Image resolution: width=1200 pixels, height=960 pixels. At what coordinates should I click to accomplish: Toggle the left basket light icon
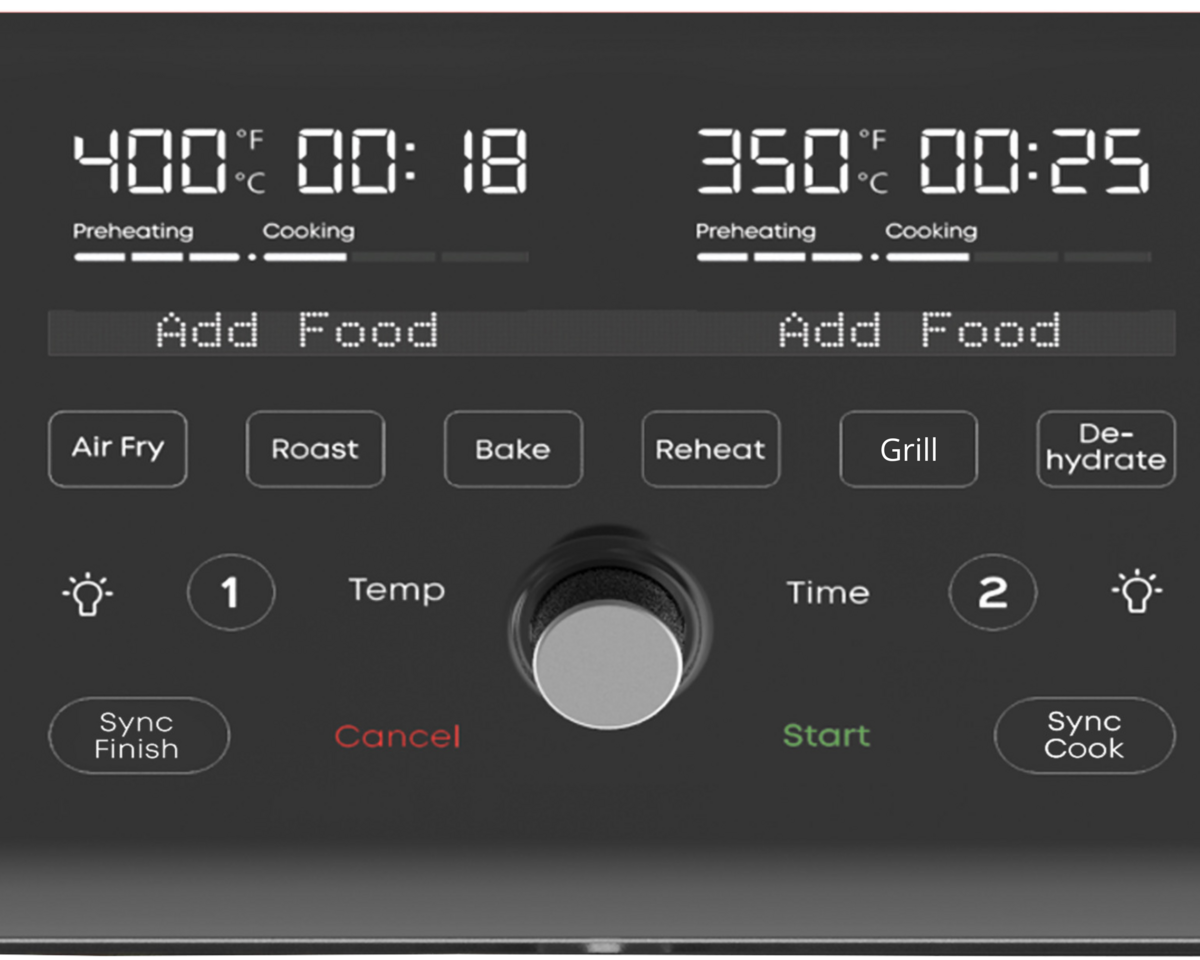[x=87, y=593]
